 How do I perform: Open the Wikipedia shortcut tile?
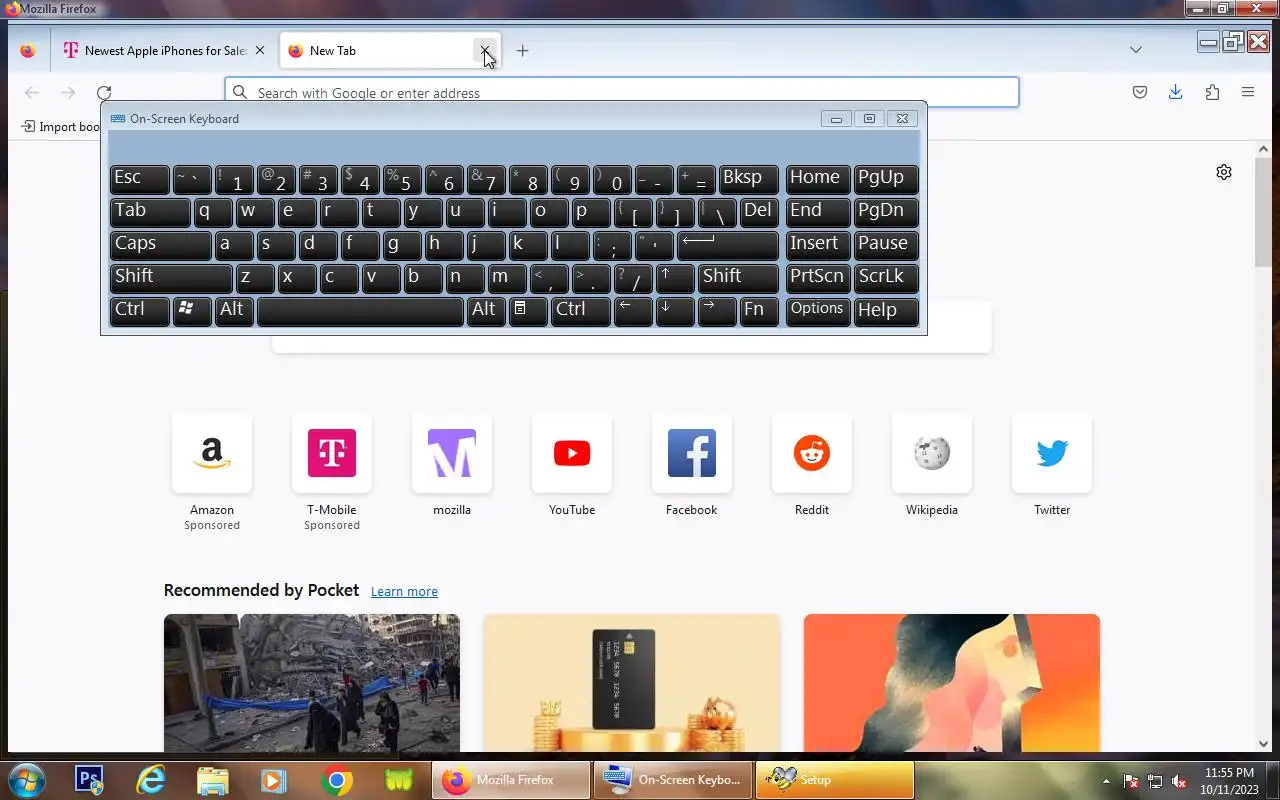click(x=932, y=453)
